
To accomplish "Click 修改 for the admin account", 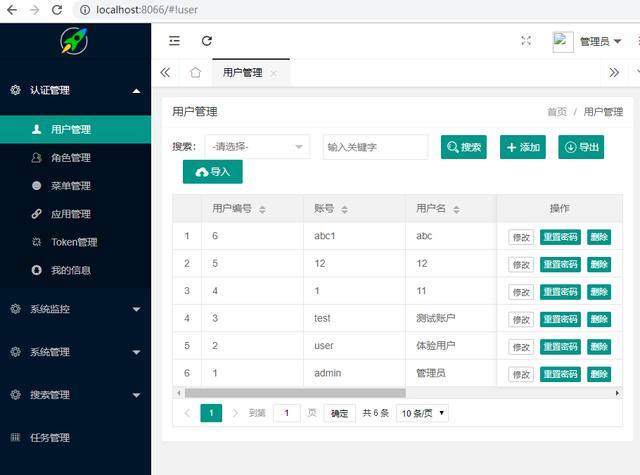I will point(521,374).
